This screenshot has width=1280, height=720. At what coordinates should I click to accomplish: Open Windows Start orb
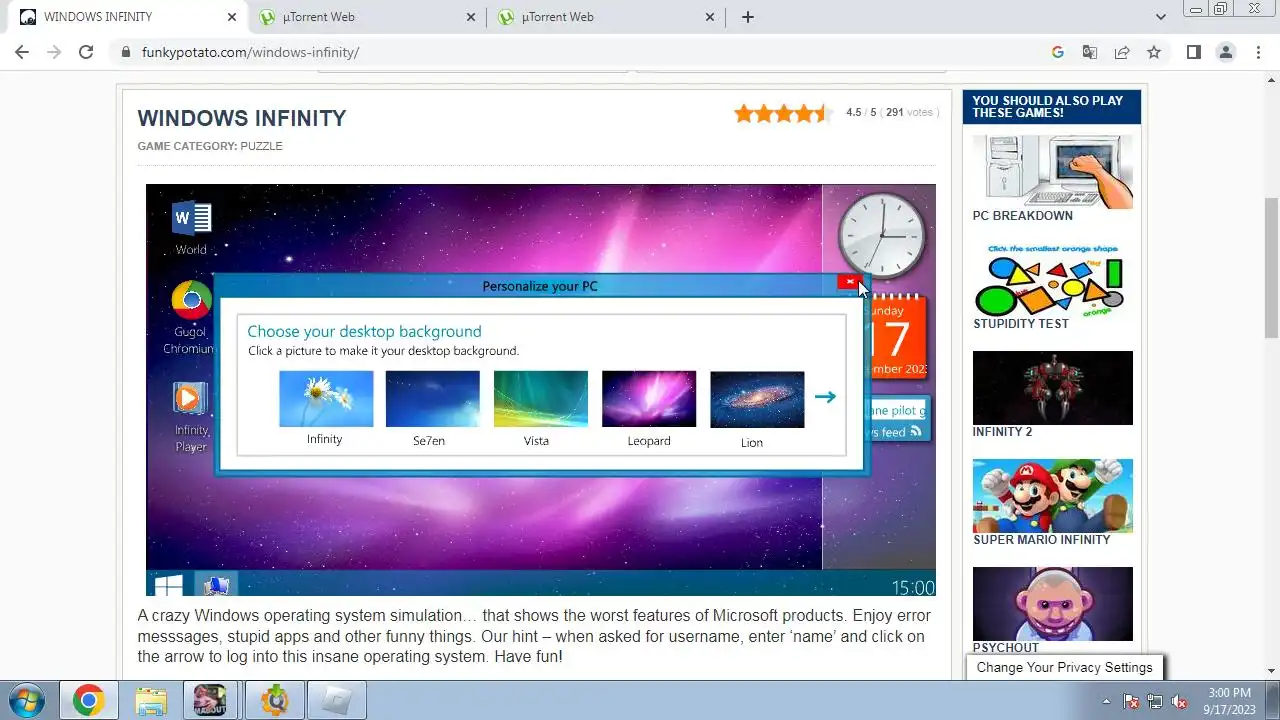pyautogui.click(x=27, y=700)
